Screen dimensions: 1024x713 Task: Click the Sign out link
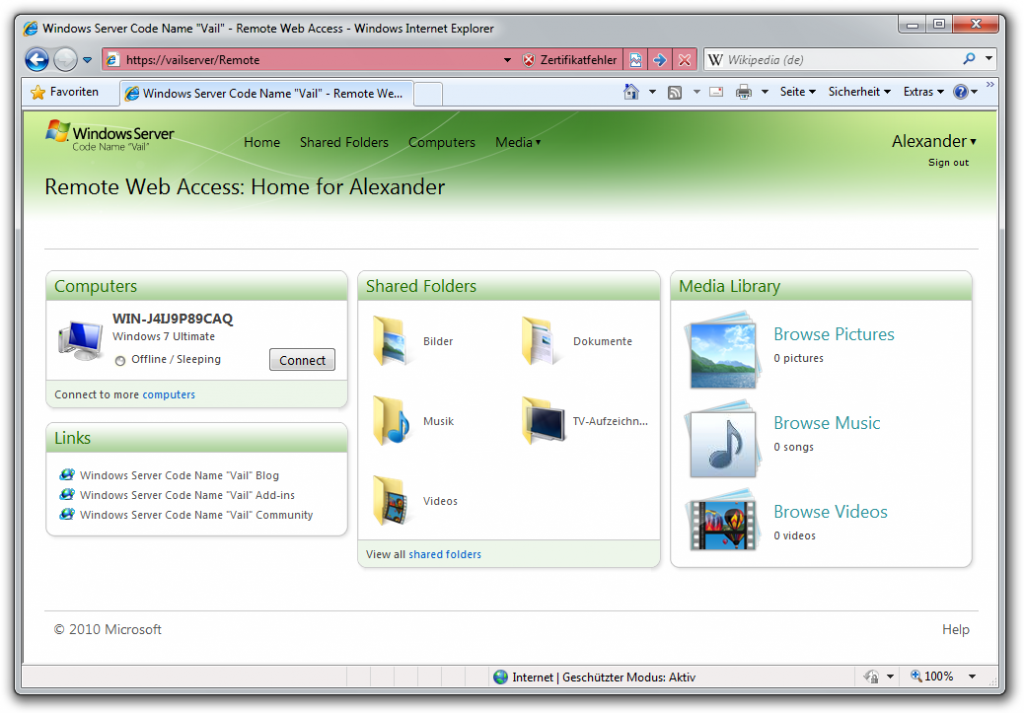(948, 163)
